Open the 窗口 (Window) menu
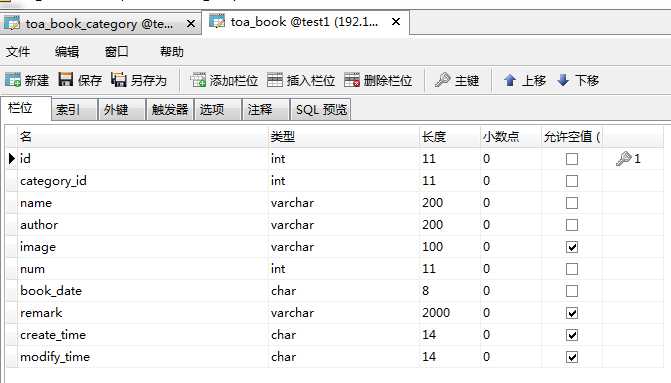 [116, 52]
